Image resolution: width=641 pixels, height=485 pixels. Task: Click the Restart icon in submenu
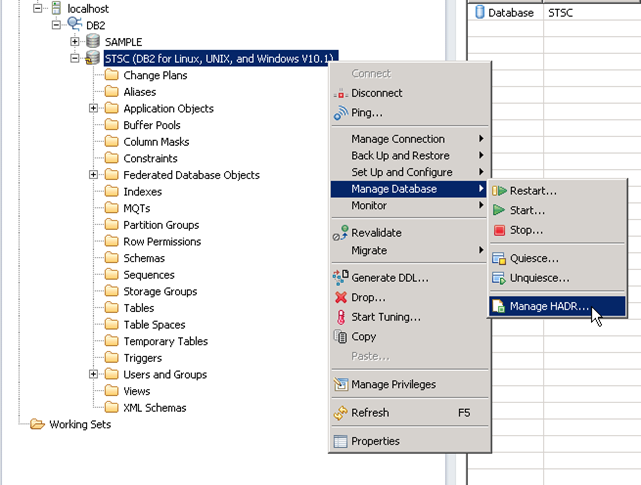coord(499,190)
